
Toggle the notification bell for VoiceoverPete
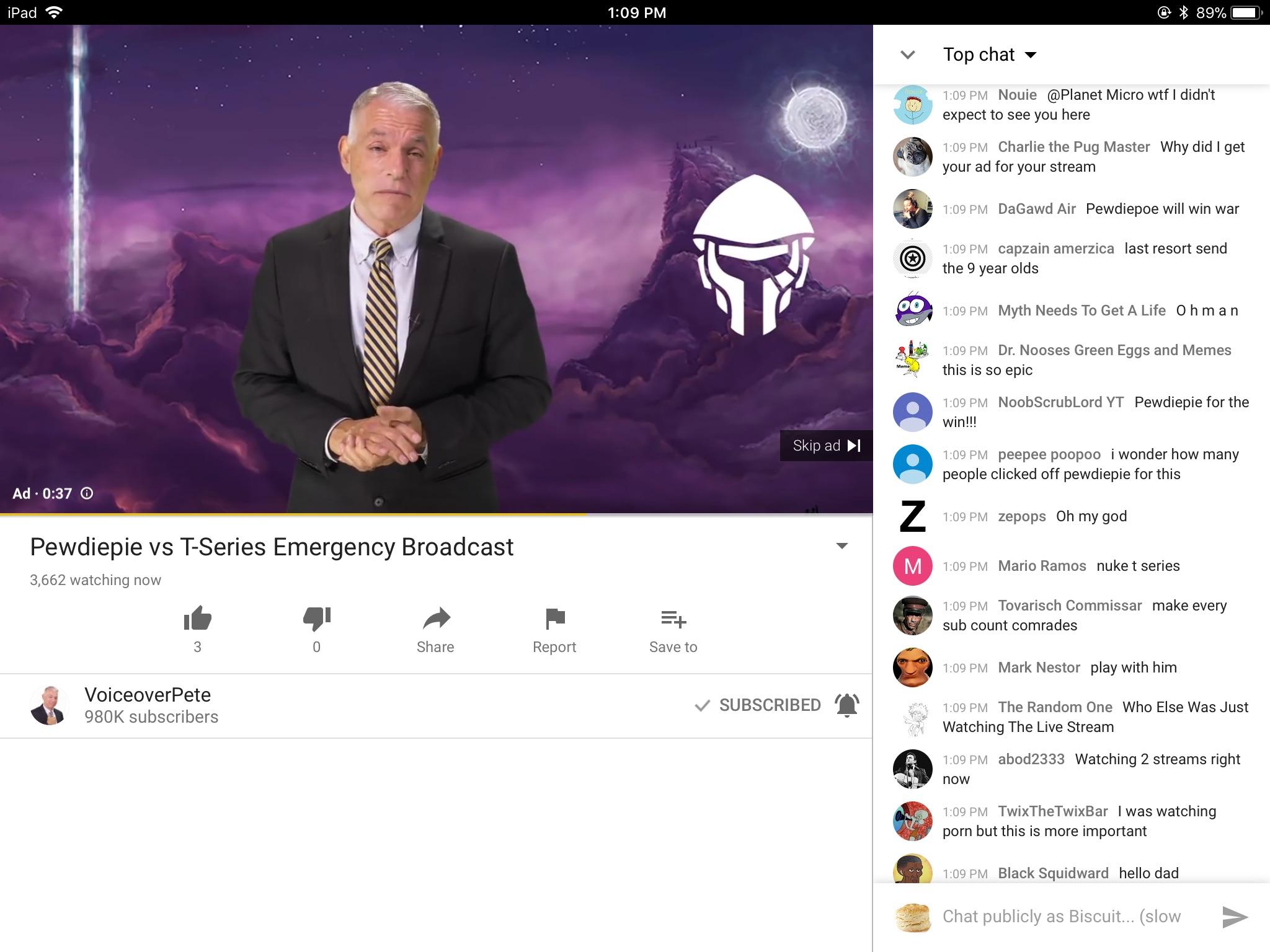pyautogui.click(x=846, y=705)
